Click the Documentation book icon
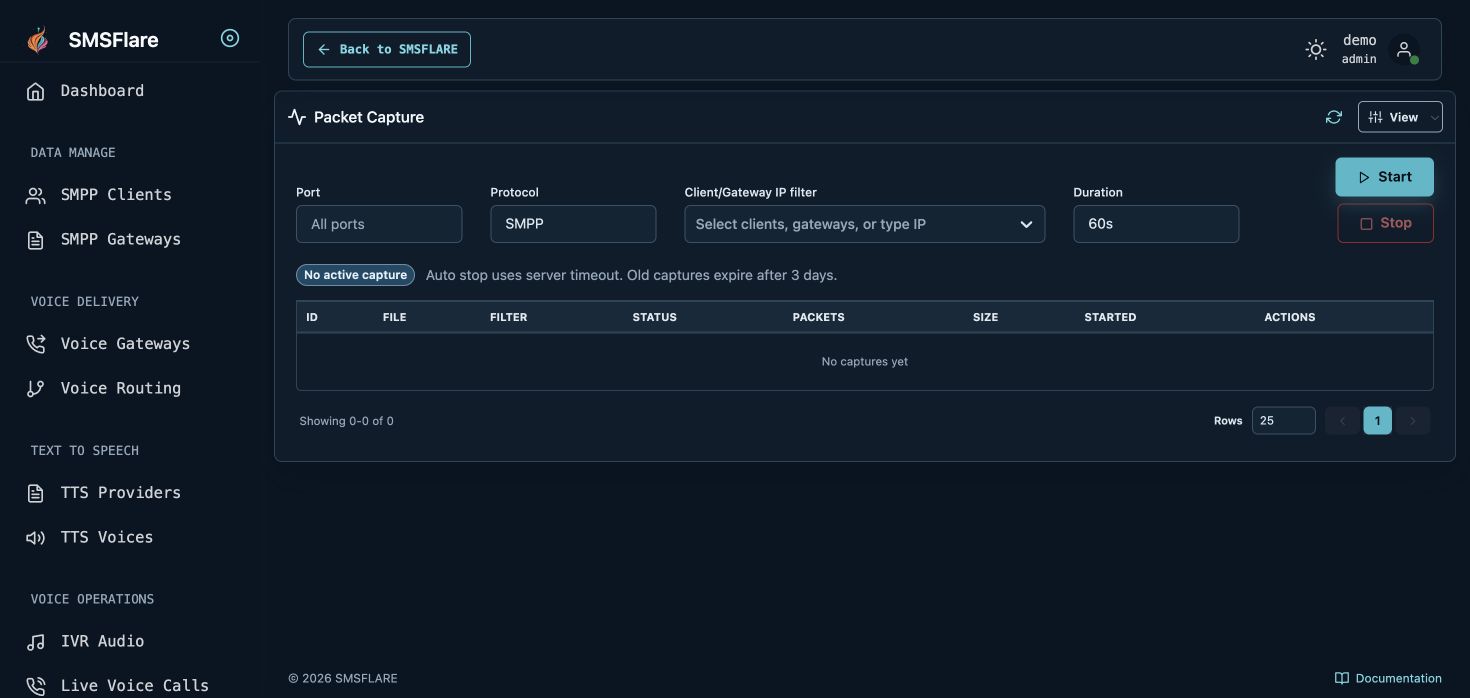This screenshot has width=1470, height=698. click(1342, 678)
